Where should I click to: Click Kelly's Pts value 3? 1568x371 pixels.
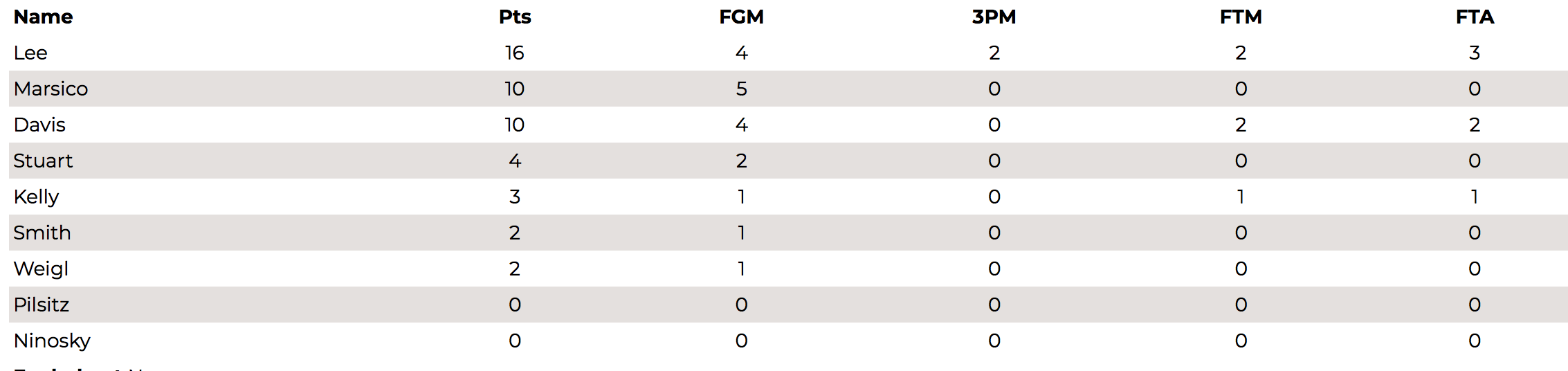point(515,197)
